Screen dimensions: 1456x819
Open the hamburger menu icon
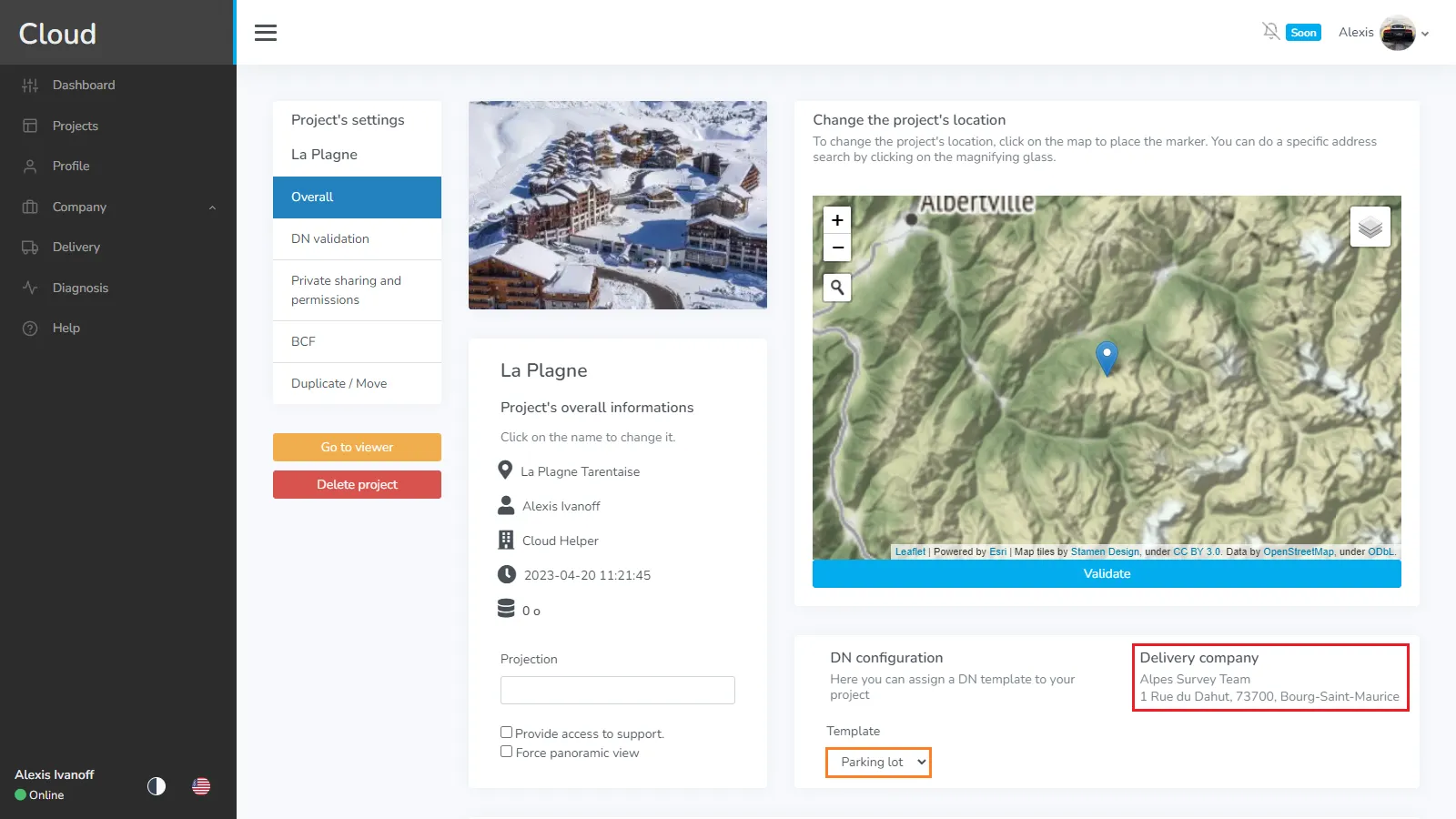coord(266,33)
